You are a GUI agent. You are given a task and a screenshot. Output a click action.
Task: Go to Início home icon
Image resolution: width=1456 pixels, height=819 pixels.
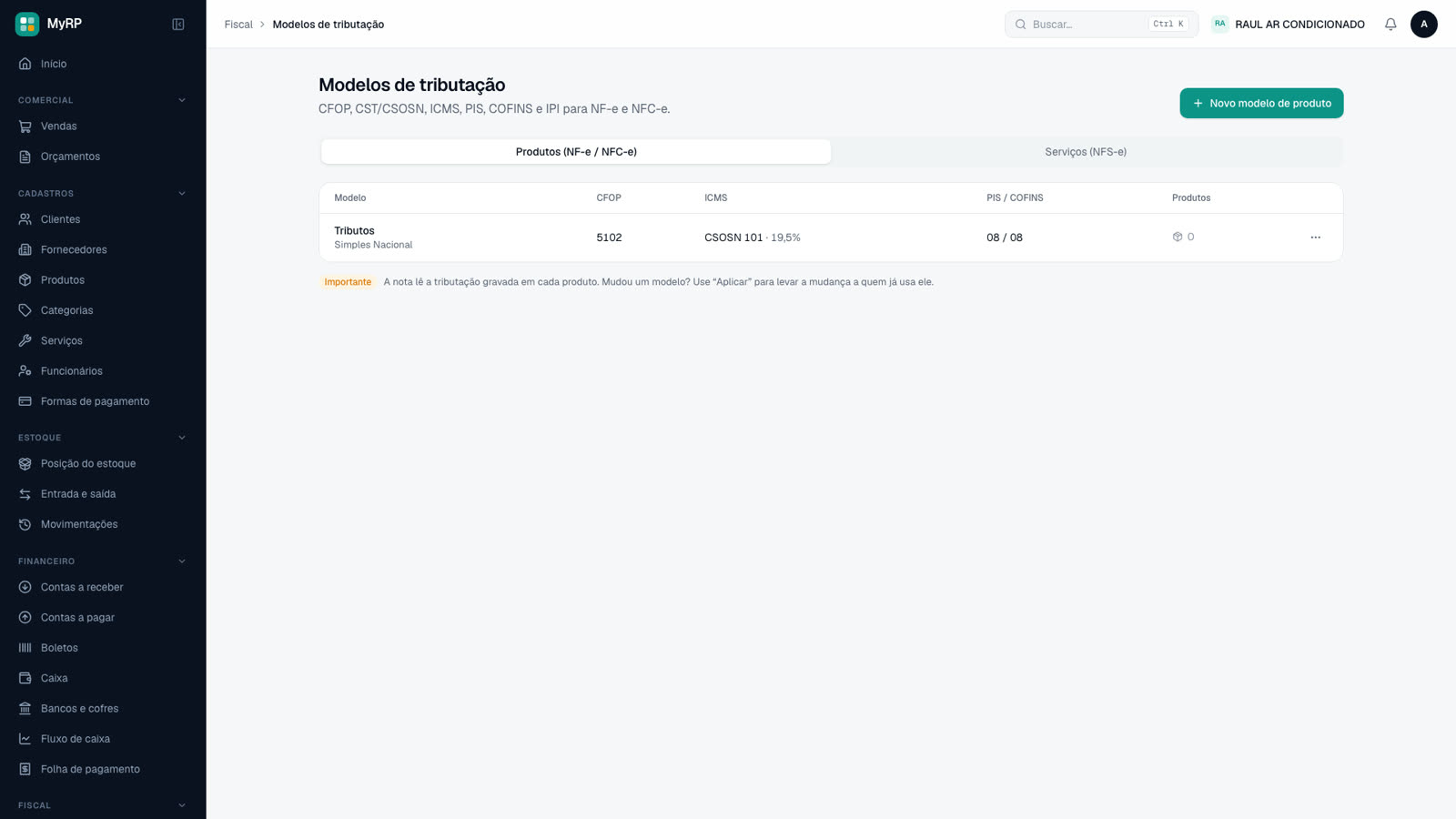coord(25,64)
